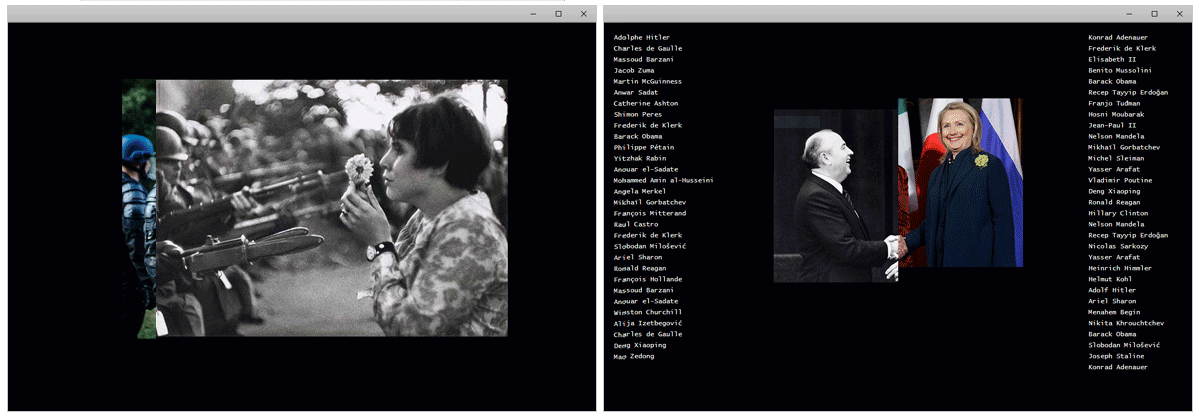Image resolution: width=1200 pixels, height=420 pixels.
Task: Choose the name Joseph Staline
Action: (x=1117, y=356)
